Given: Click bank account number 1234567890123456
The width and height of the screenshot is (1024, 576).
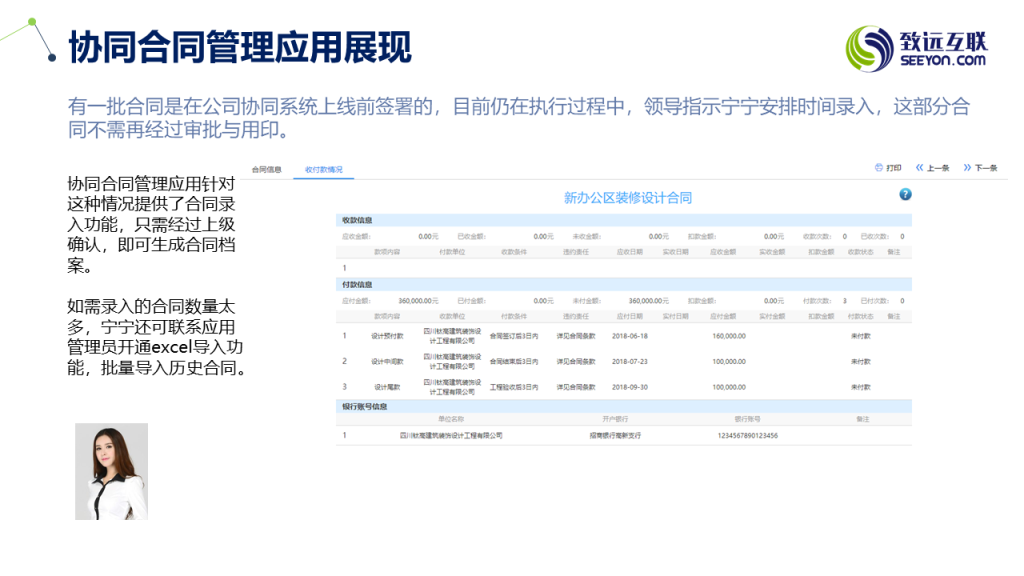Looking at the screenshot, I should (x=748, y=435).
